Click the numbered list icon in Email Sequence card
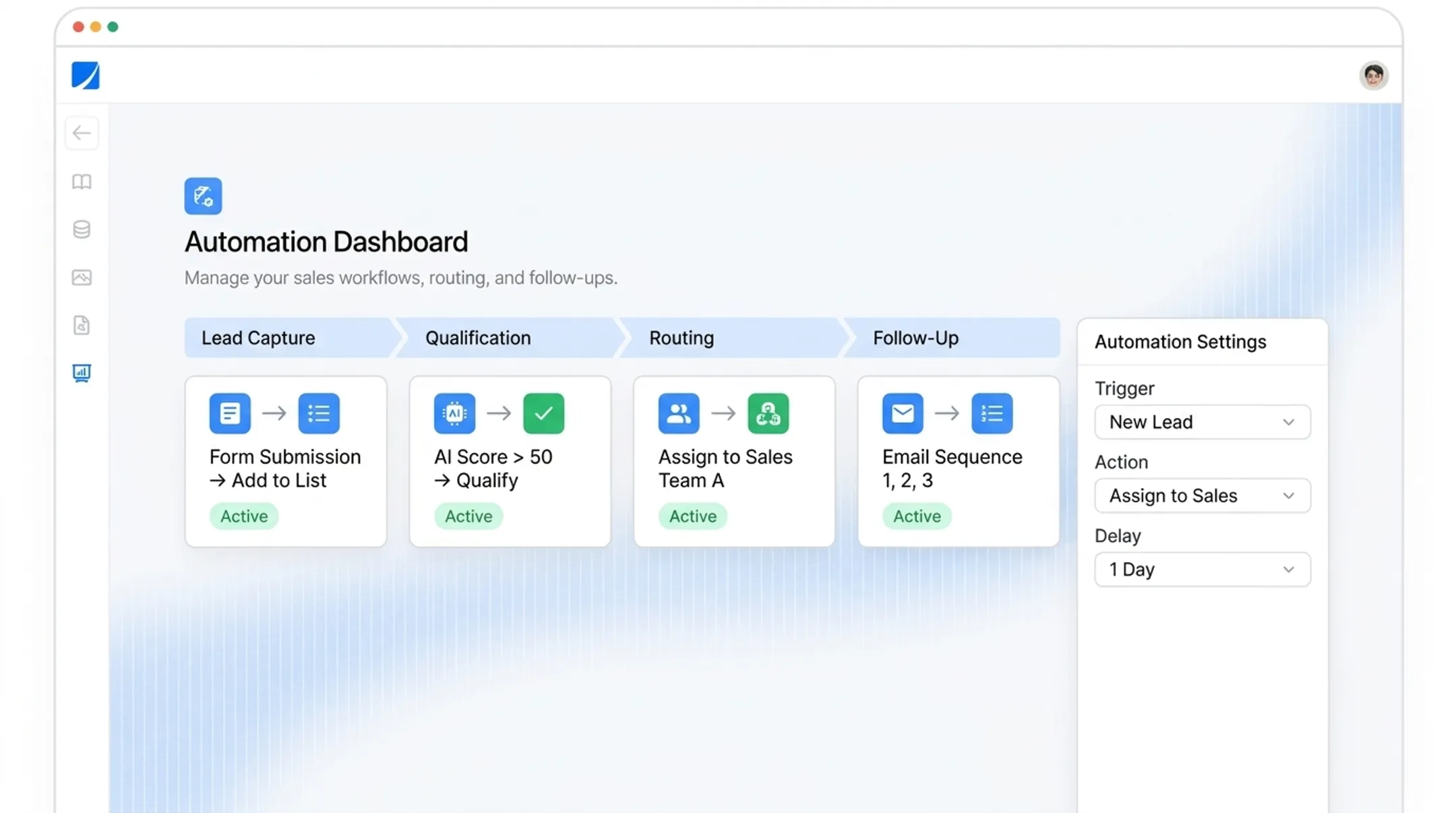The height and width of the screenshot is (813, 1456). click(992, 413)
